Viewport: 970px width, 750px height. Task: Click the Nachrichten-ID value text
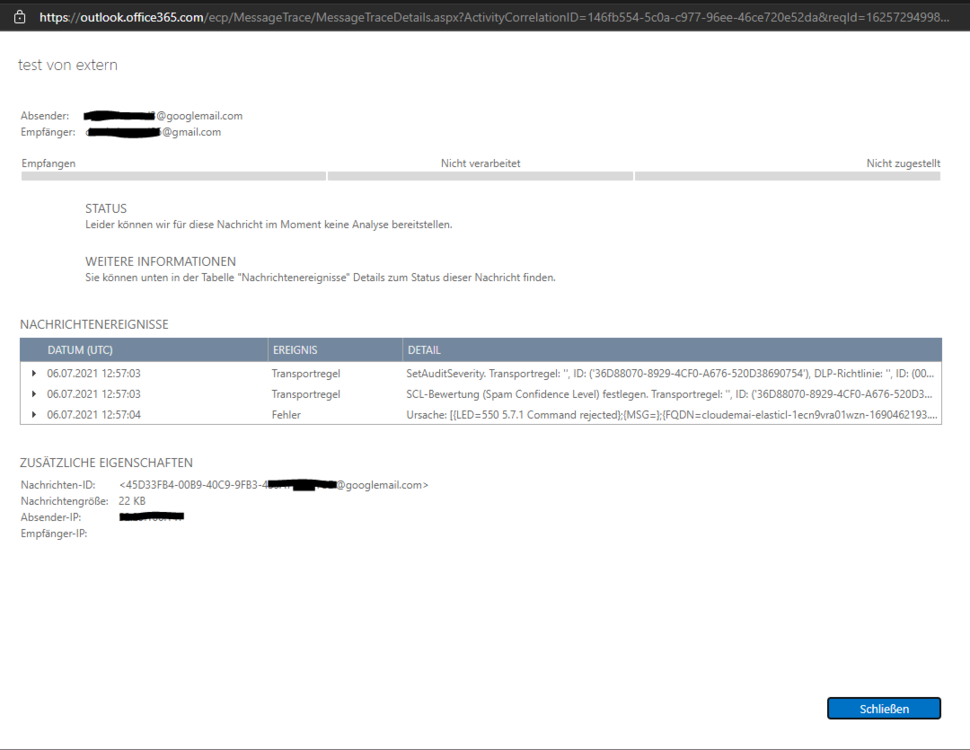(x=273, y=485)
